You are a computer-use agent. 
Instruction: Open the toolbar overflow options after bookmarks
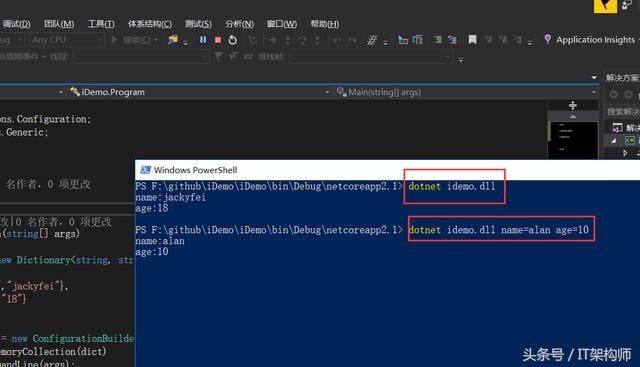pos(530,43)
